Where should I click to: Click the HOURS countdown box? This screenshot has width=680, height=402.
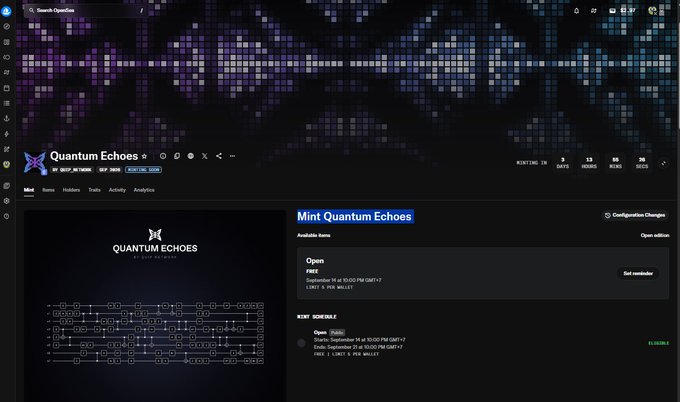click(x=589, y=163)
